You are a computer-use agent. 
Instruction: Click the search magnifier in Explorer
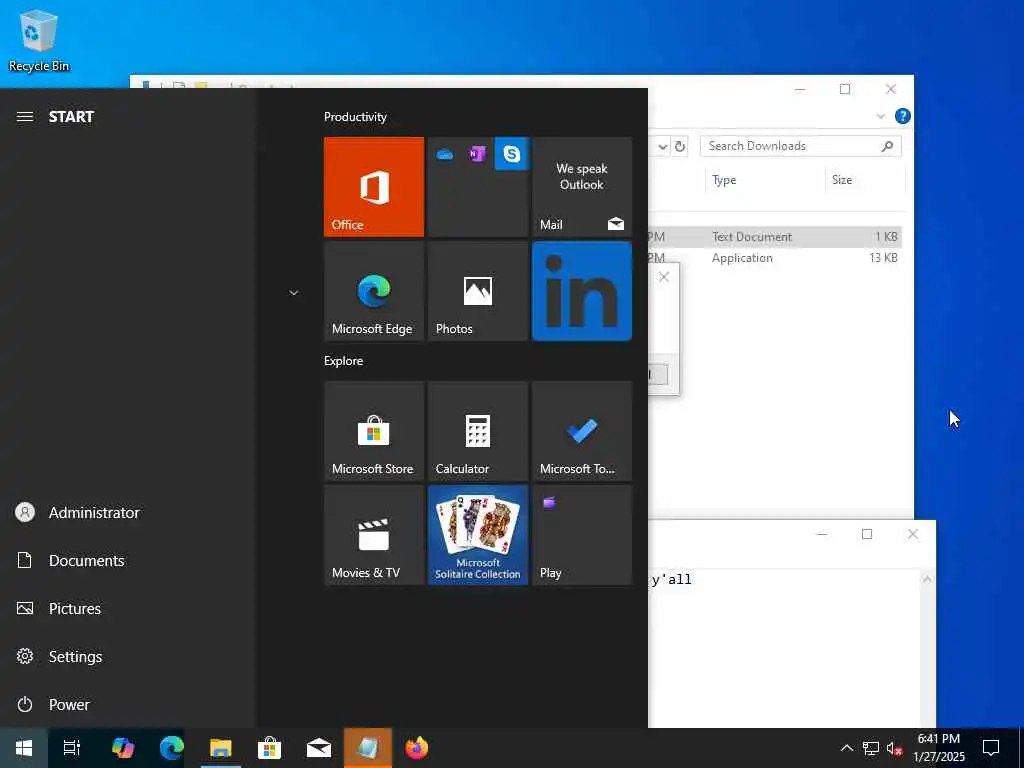887,146
